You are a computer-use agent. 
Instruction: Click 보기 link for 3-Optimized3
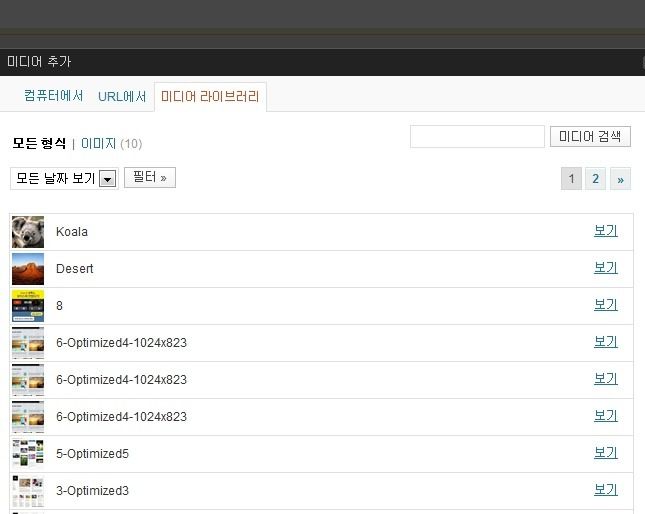point(606,490)
